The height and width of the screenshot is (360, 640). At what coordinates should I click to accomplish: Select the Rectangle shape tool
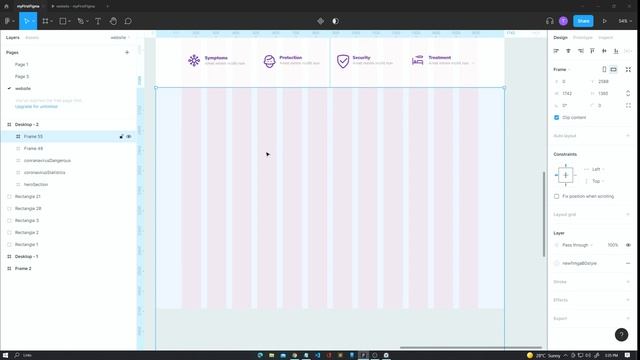63,21
